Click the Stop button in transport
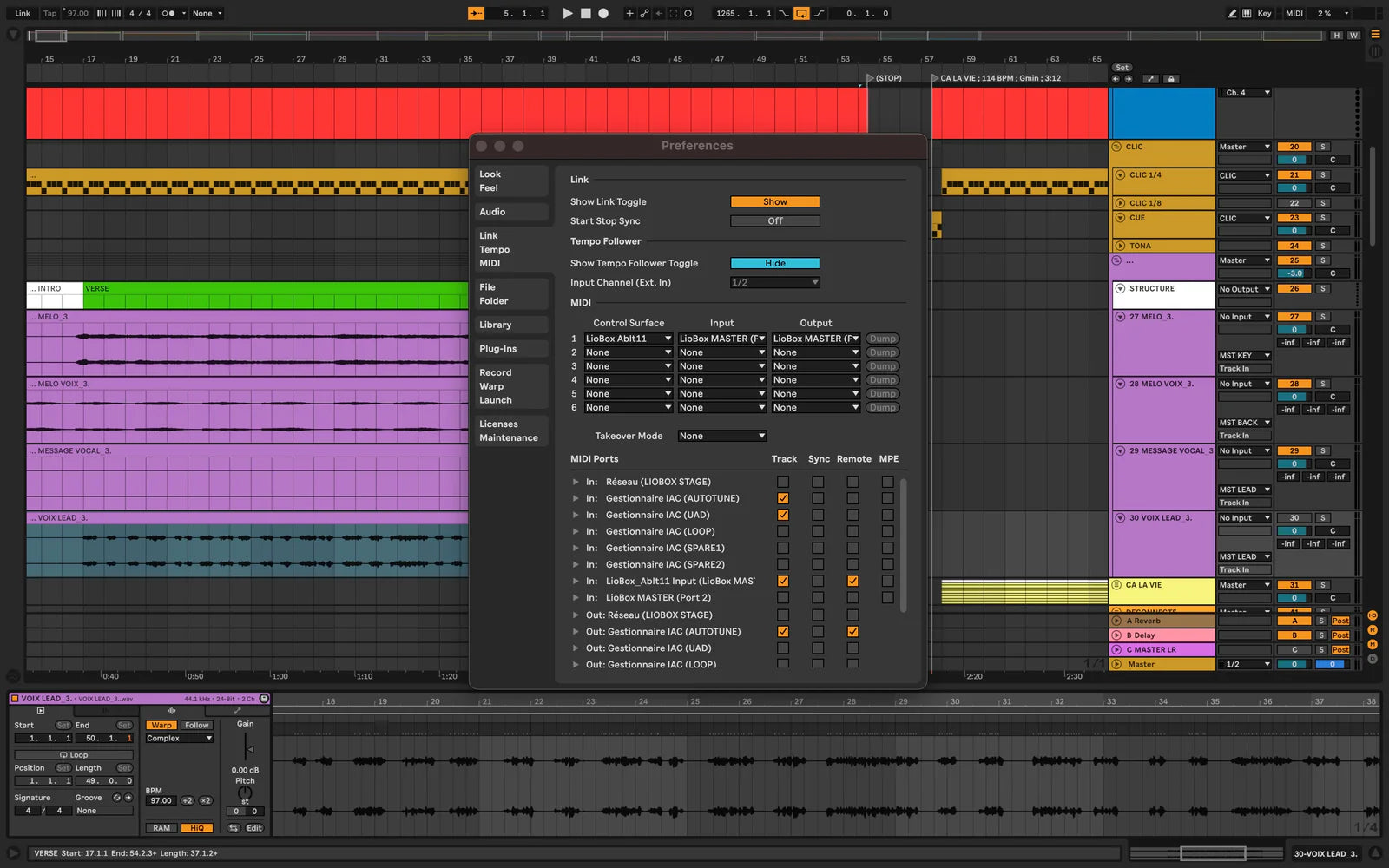The width and height of the screenshot is (1389, 868). pos(585,13)
